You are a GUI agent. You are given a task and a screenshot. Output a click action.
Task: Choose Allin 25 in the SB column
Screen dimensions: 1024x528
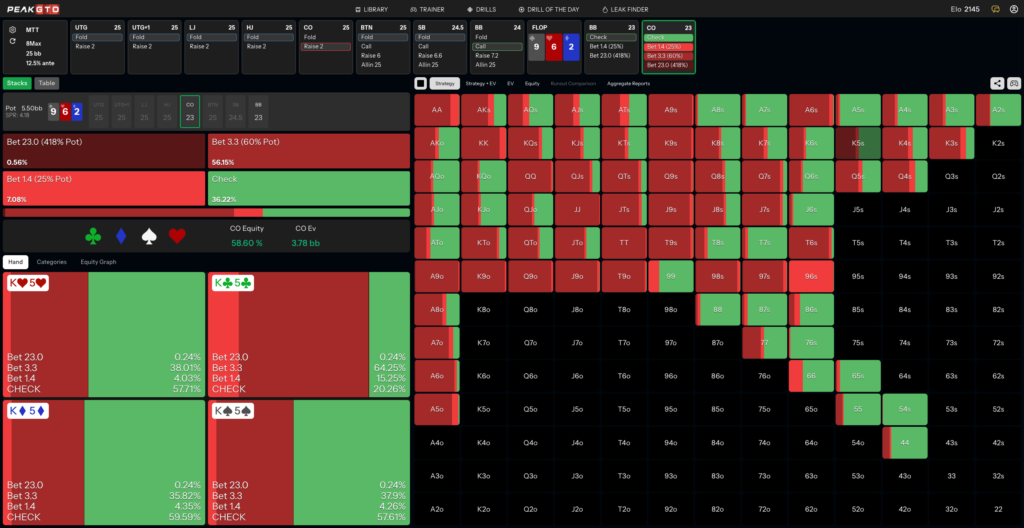pos(440,65)
